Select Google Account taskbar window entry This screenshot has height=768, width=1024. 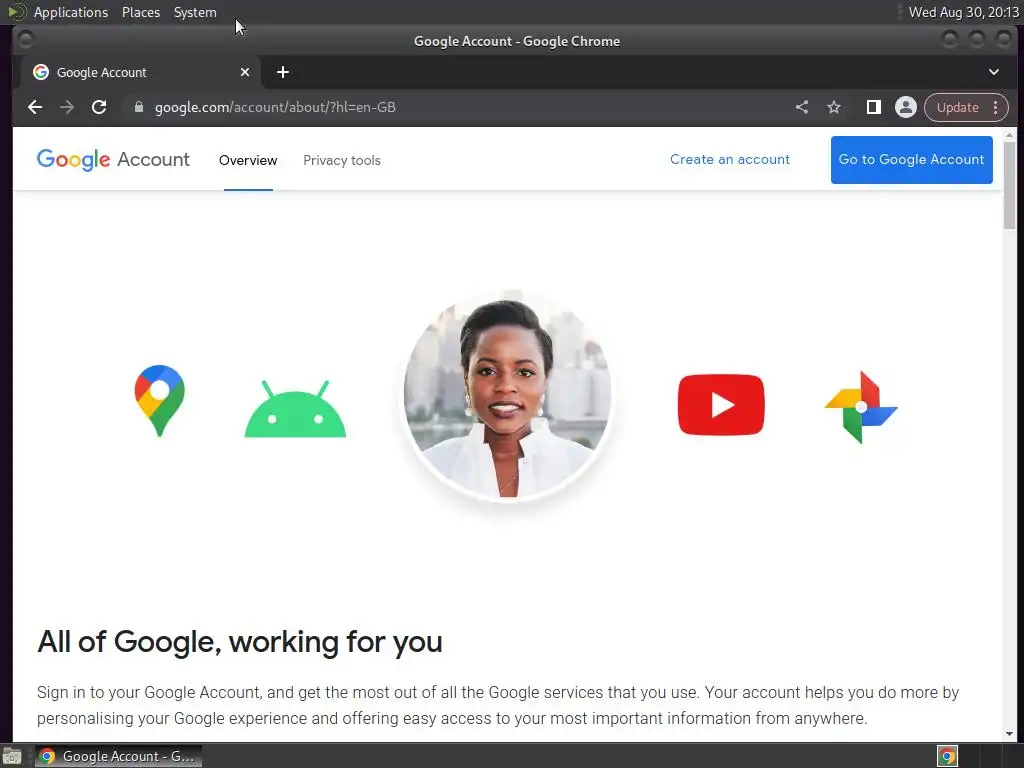[118, 756]
